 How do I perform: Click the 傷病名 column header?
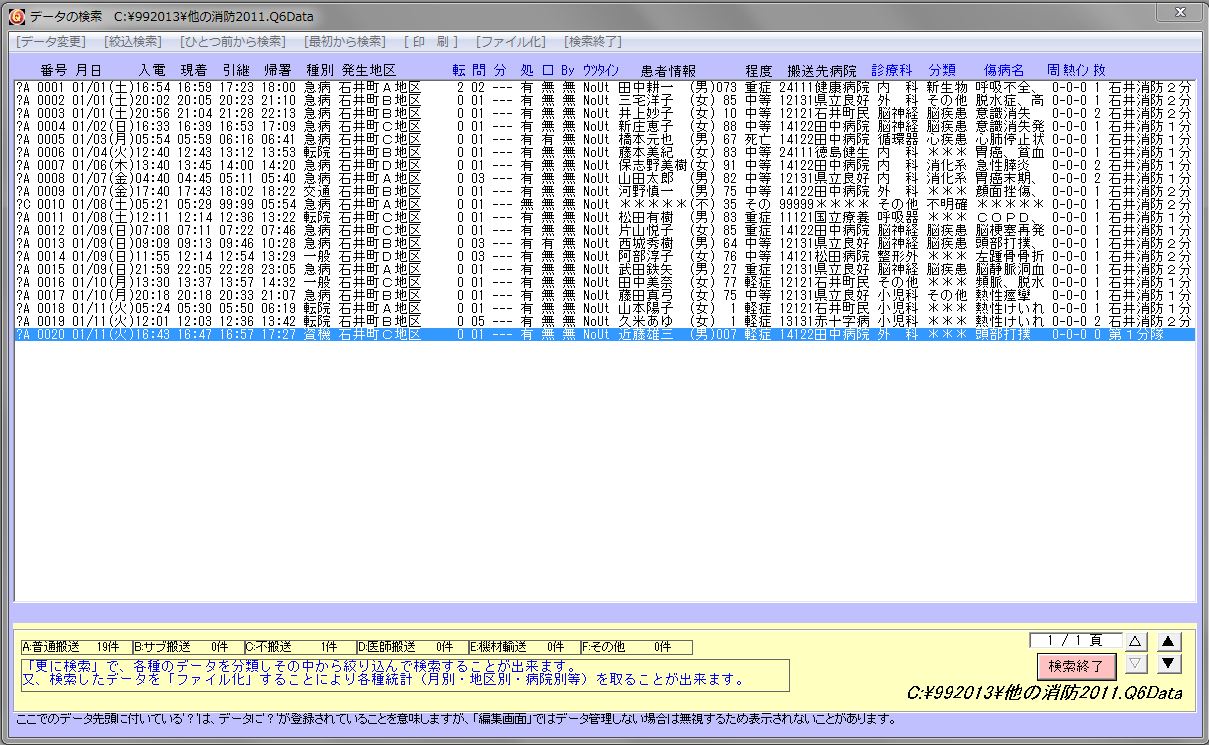click(1004, 70)
